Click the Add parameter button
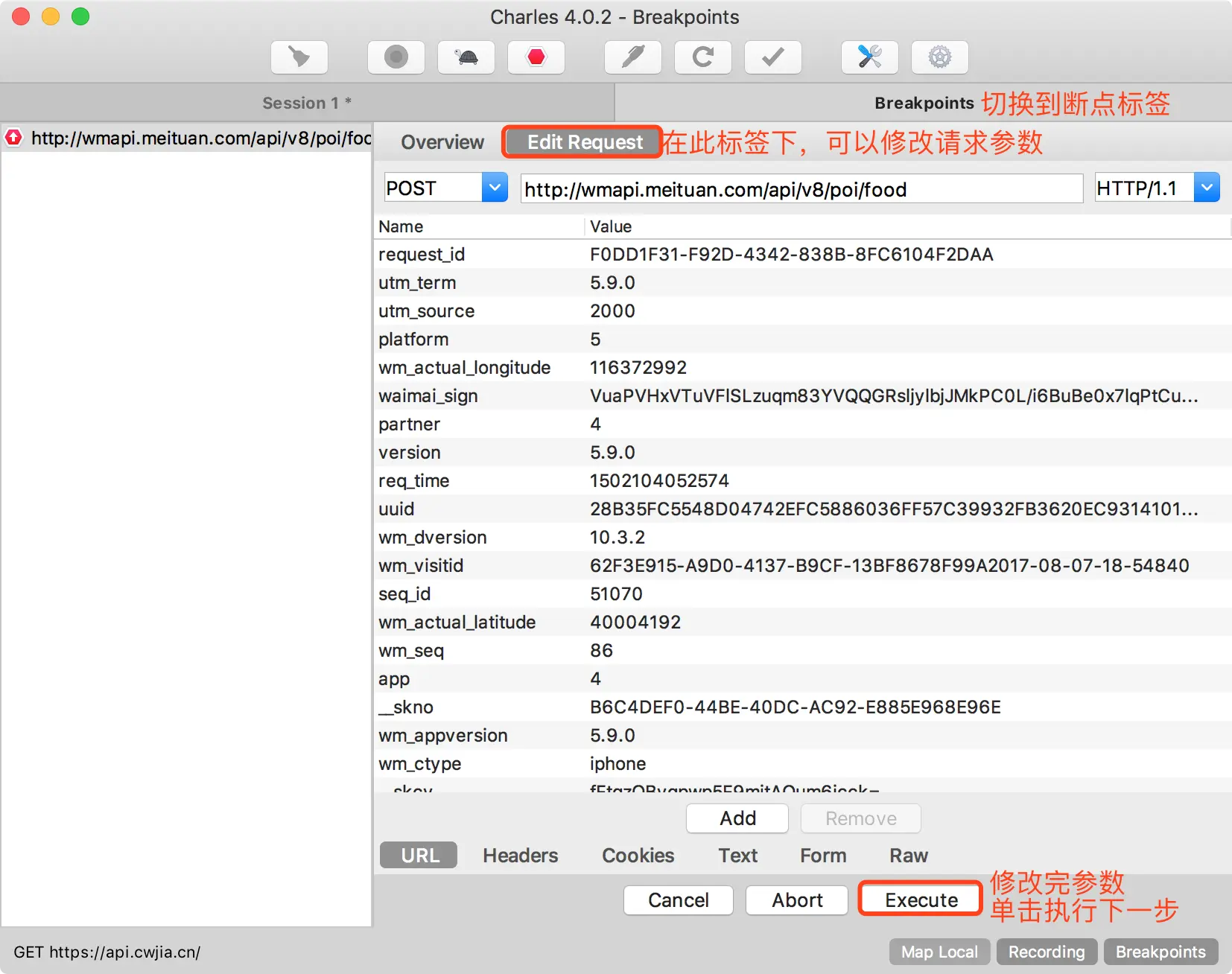Screen dimensions: 1232x974 tap(737, 818)
